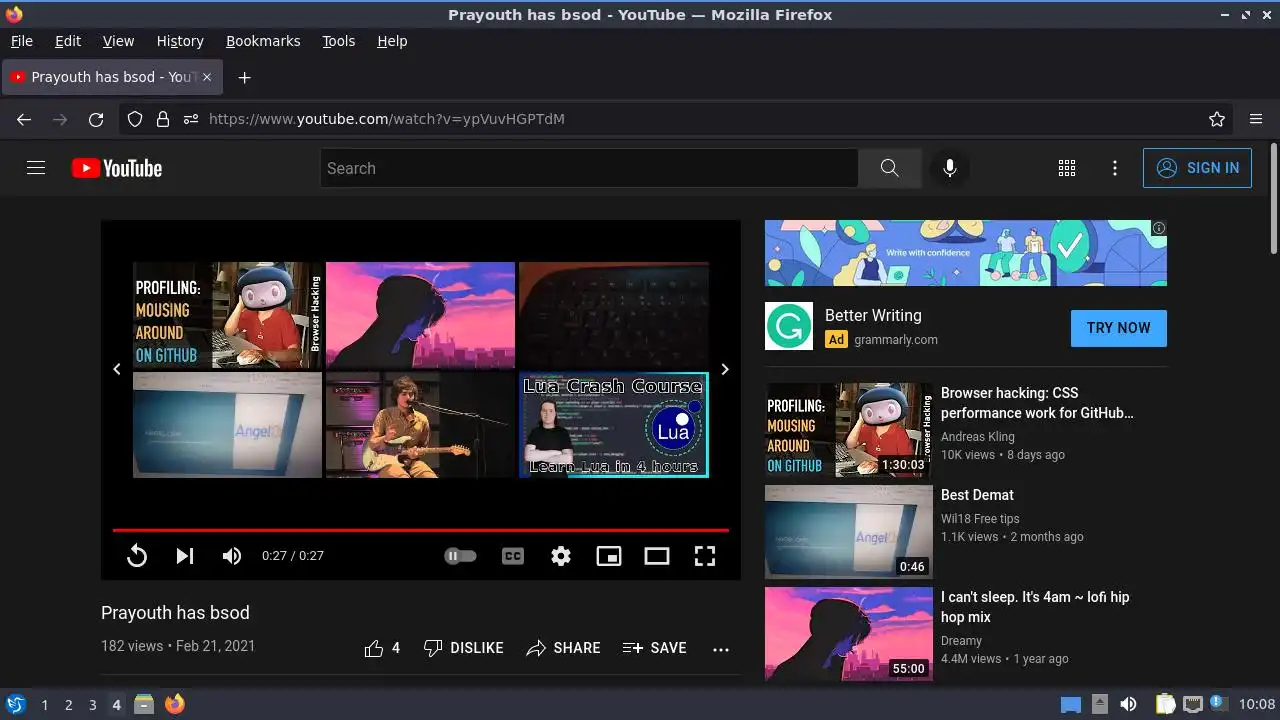
Task: Click the Grammarly TRY NOW button
Action: point(1118,328)
